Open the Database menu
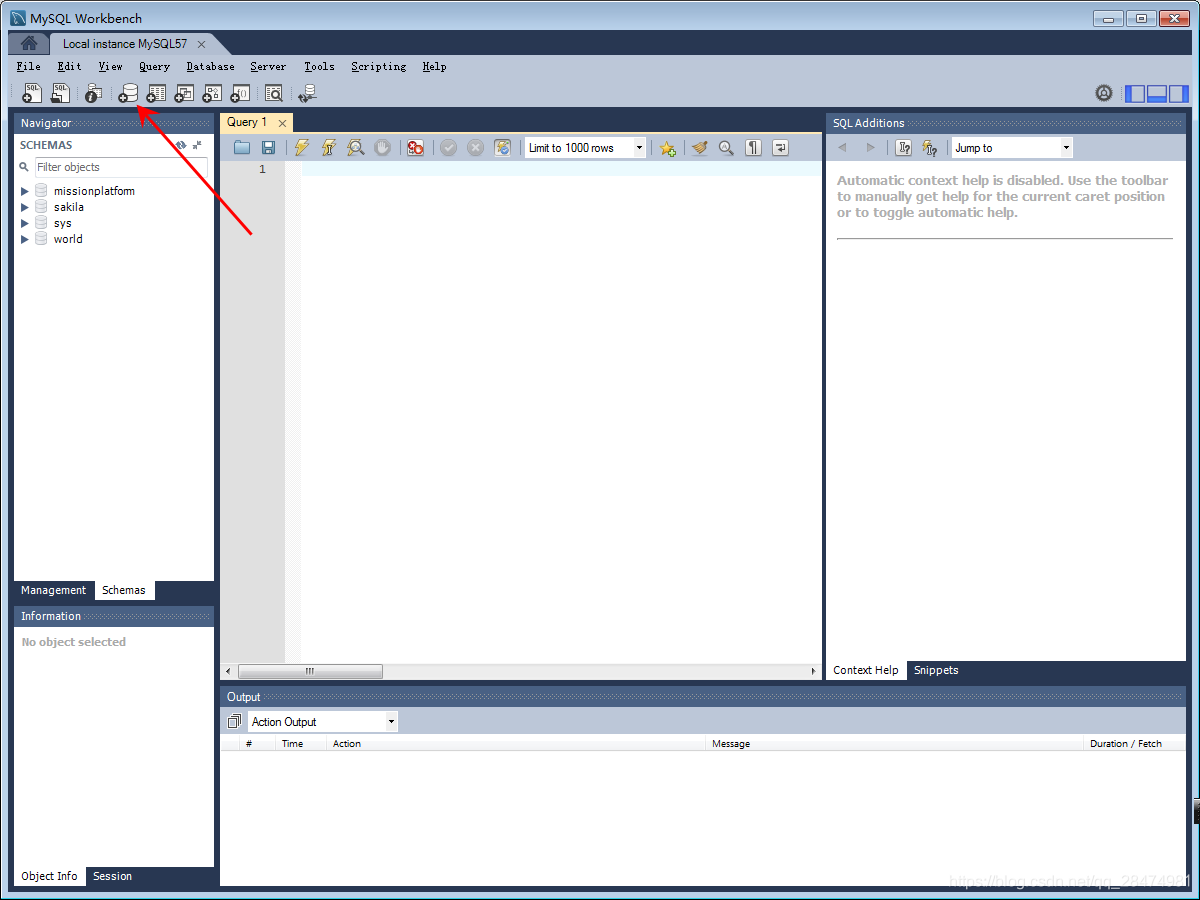This screenshot has height=900, width=1200. point(210,66)
